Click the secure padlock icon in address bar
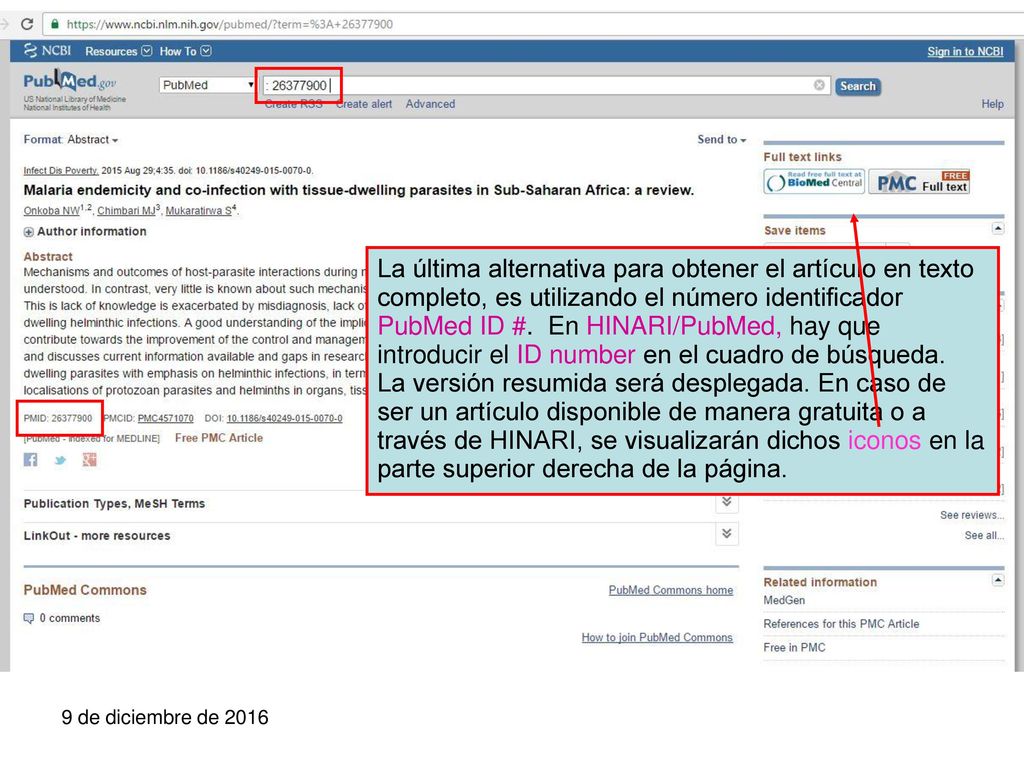The image size is (1024, 768). [56, 24]
